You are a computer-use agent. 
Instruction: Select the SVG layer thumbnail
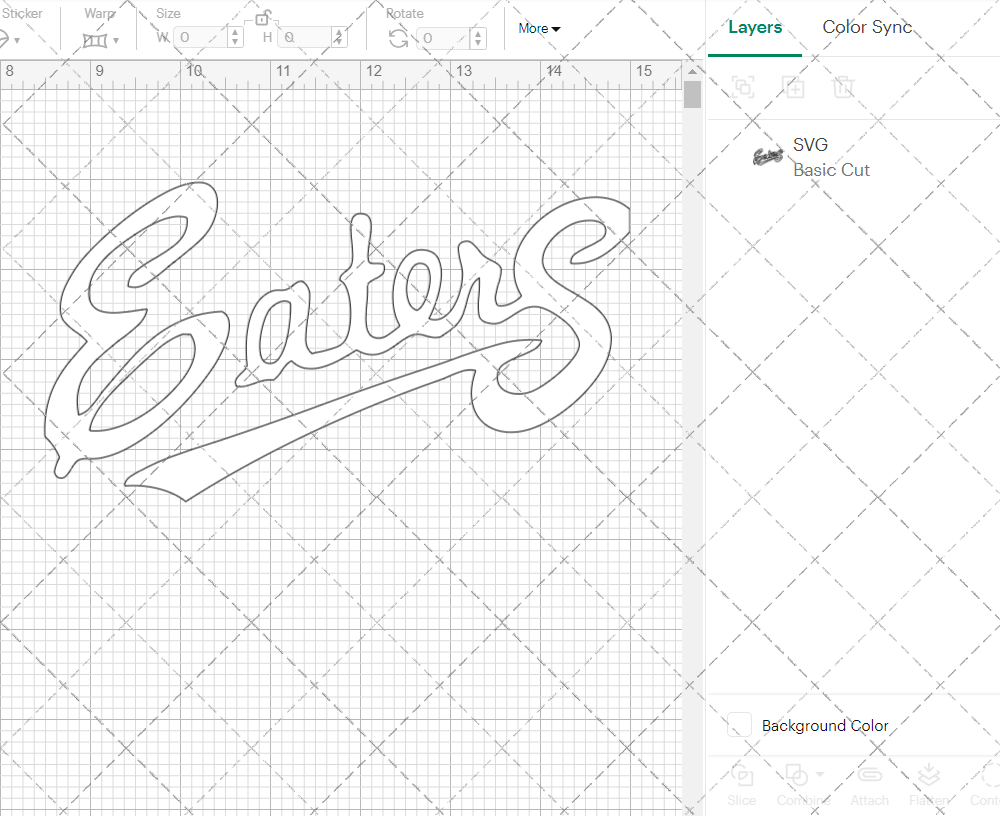[x=768, y=156]
